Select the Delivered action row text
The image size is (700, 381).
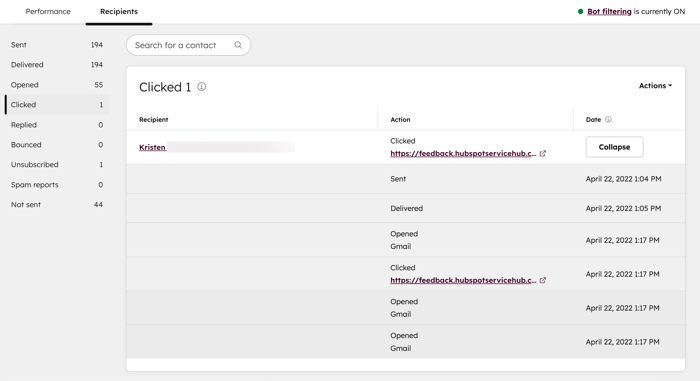(x=406, y=209)
